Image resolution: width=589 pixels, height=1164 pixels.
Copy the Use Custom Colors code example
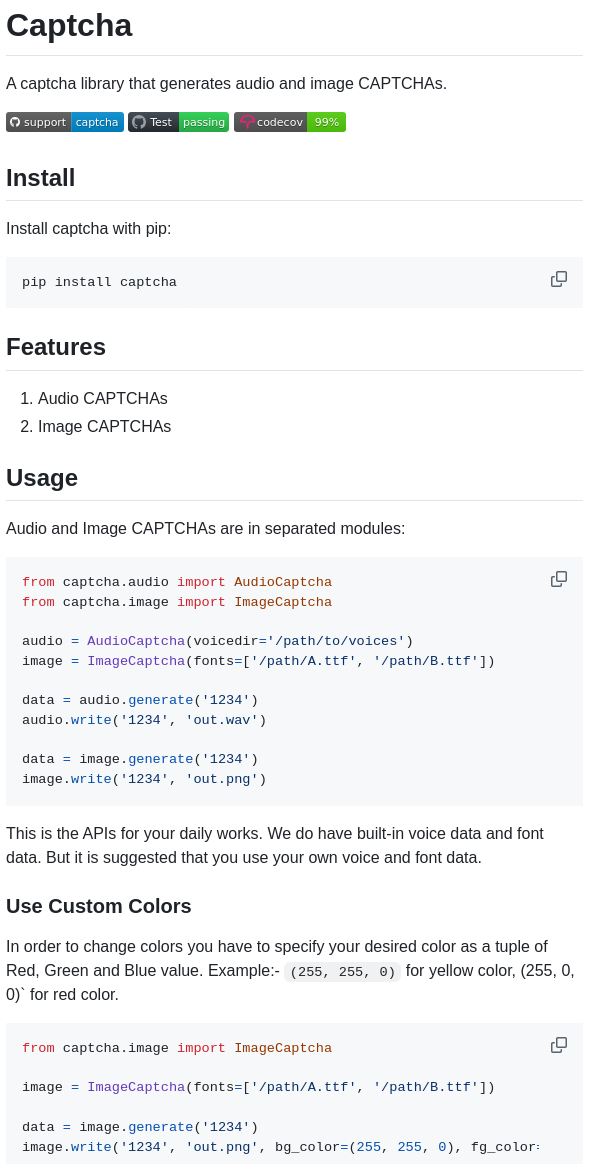click(x=559, y=1044)
